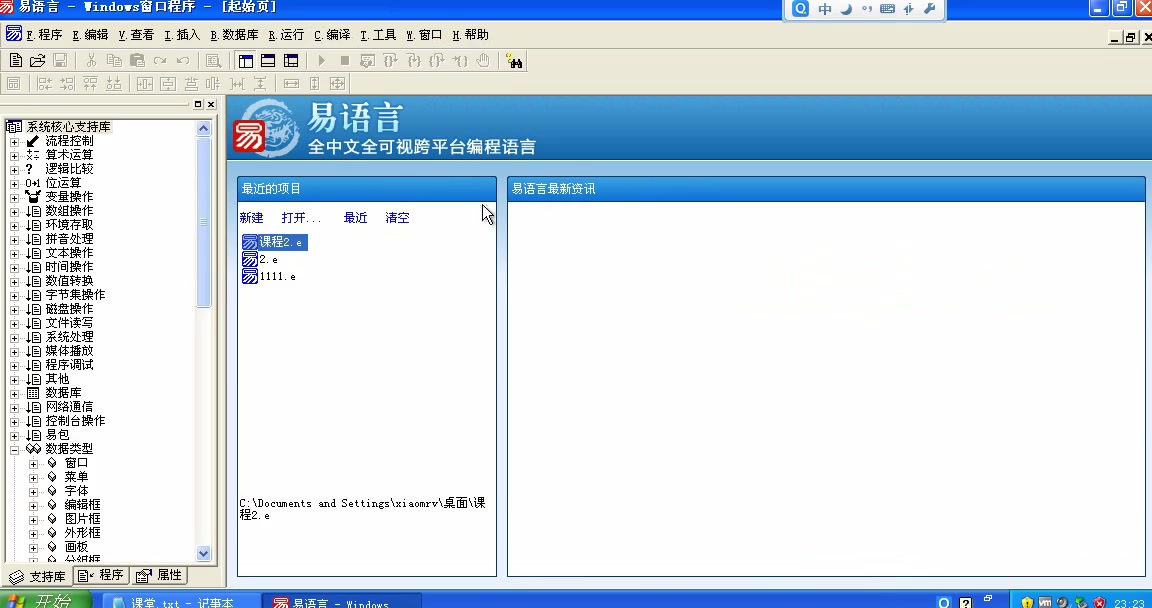Click the 清空 link to clear recent projects

click(x=396, y=217)
